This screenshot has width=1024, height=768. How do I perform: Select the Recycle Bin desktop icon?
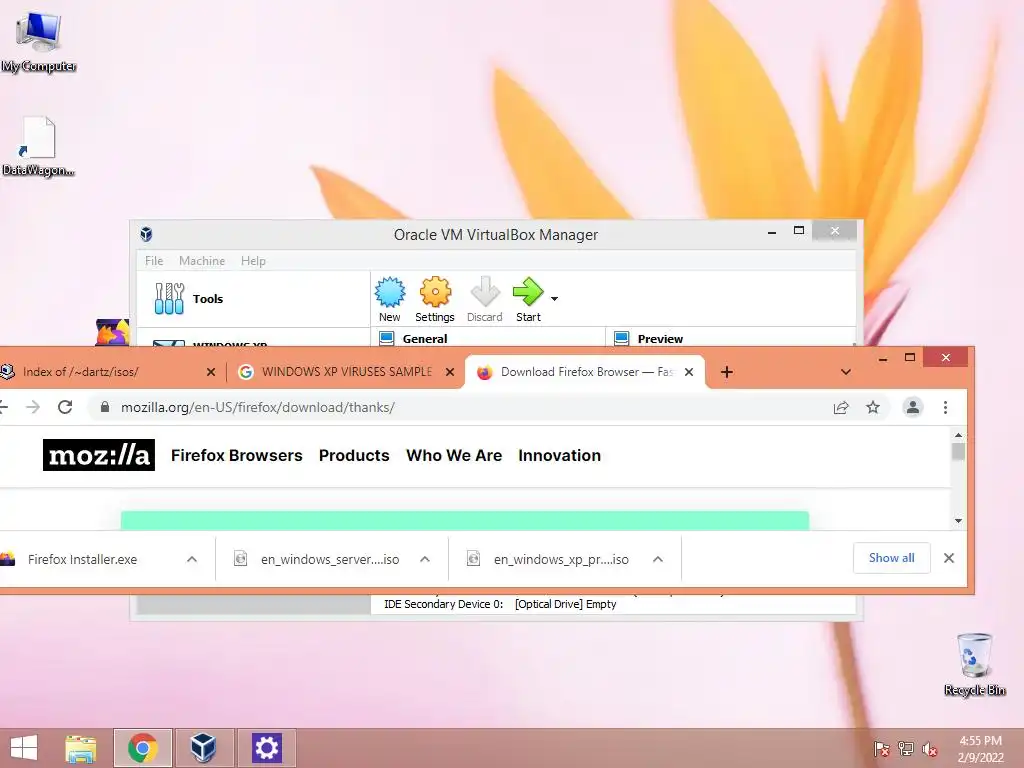[x=974, y=664]
